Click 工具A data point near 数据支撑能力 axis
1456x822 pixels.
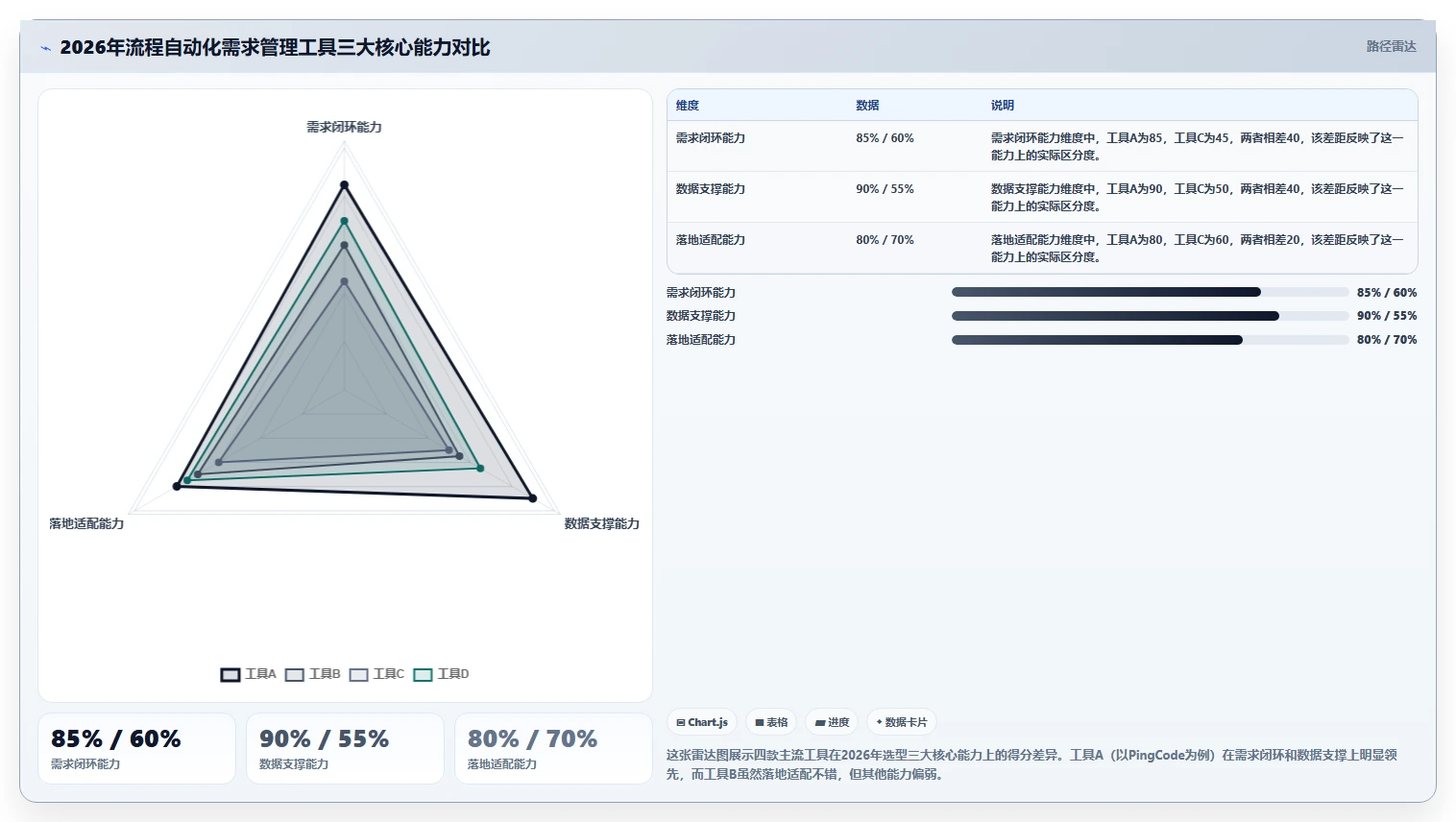[x=532, y=498]
